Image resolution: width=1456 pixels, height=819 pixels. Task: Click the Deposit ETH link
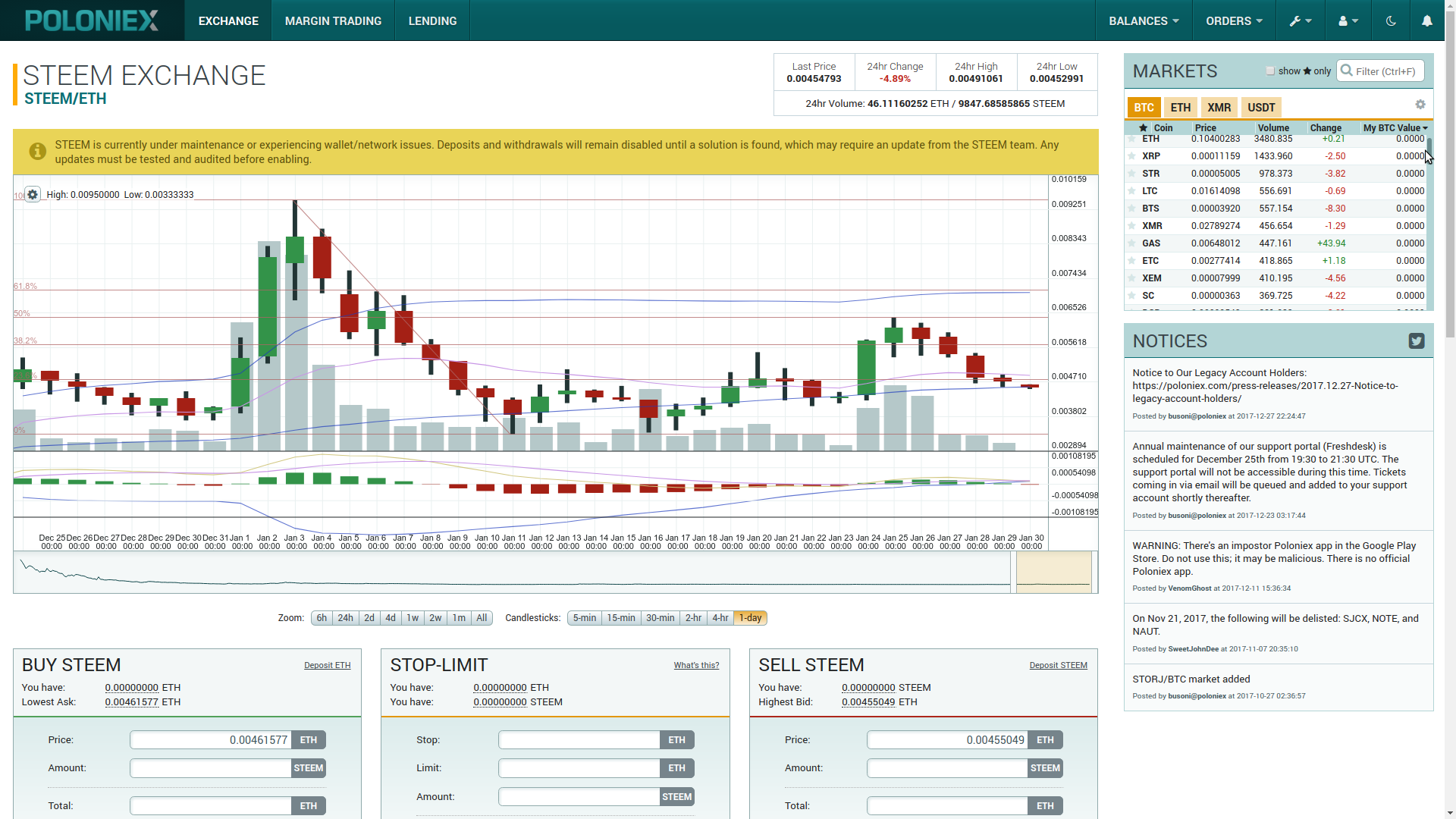328,665
